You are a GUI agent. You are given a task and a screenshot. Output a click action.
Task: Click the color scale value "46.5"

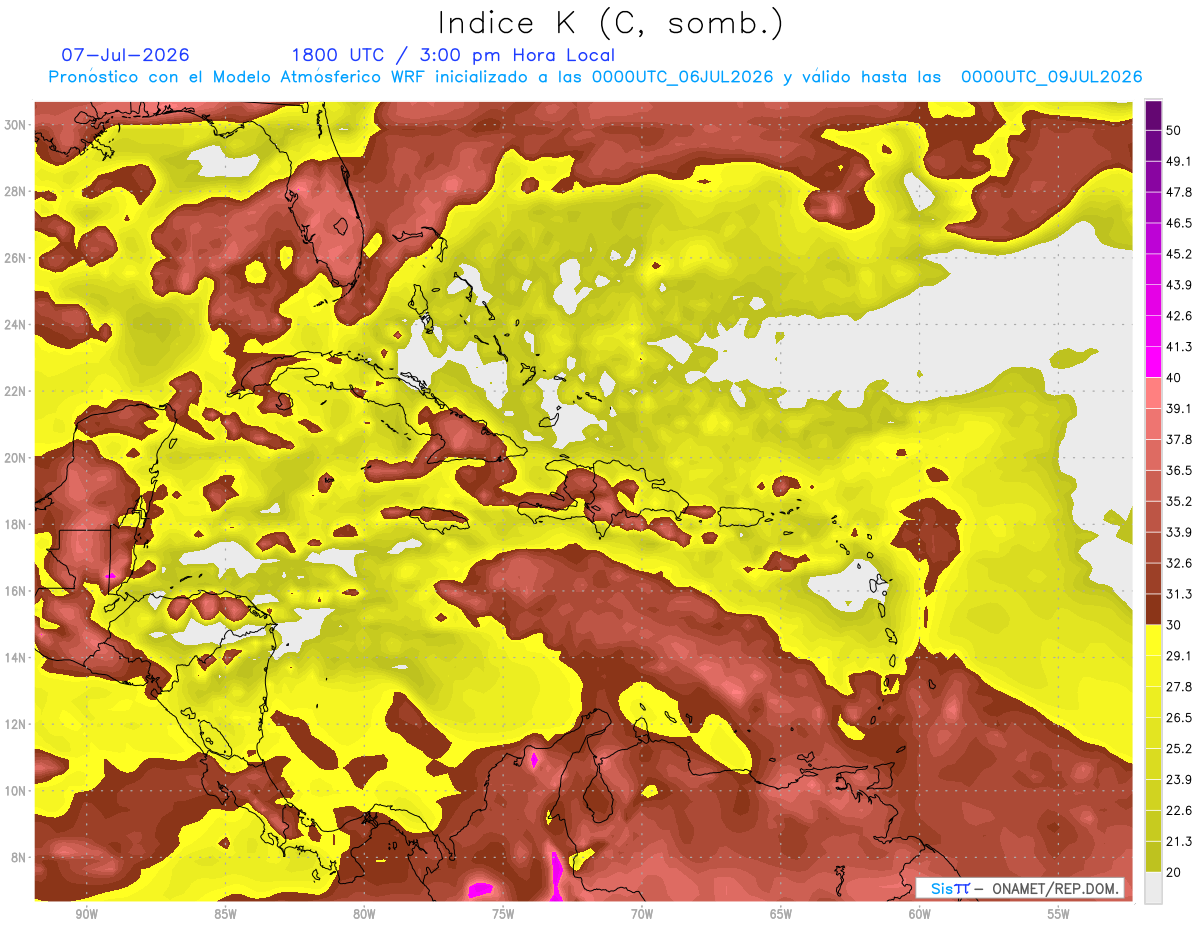click(x=1178, y=222)
